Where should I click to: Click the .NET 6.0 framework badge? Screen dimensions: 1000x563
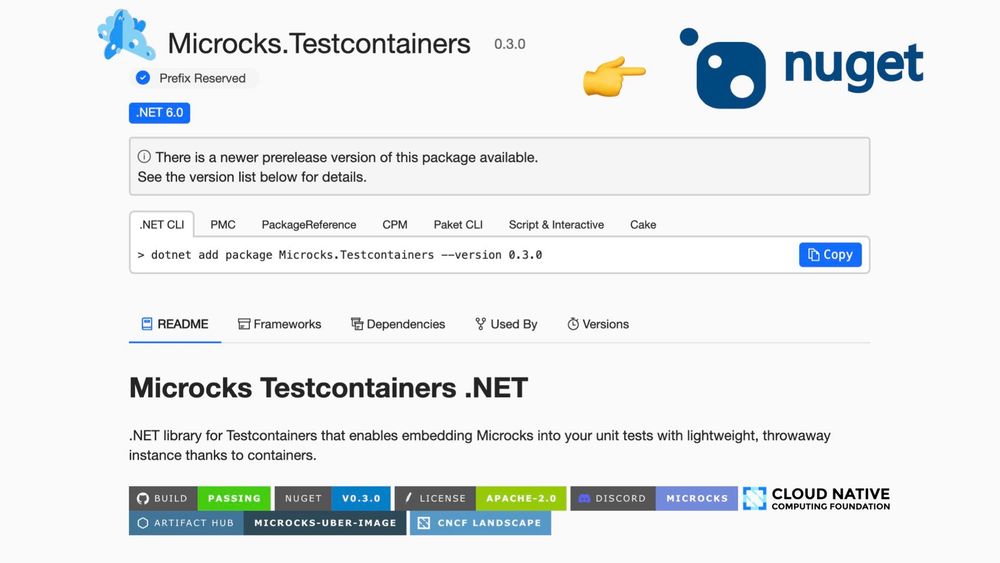[159, 113]
